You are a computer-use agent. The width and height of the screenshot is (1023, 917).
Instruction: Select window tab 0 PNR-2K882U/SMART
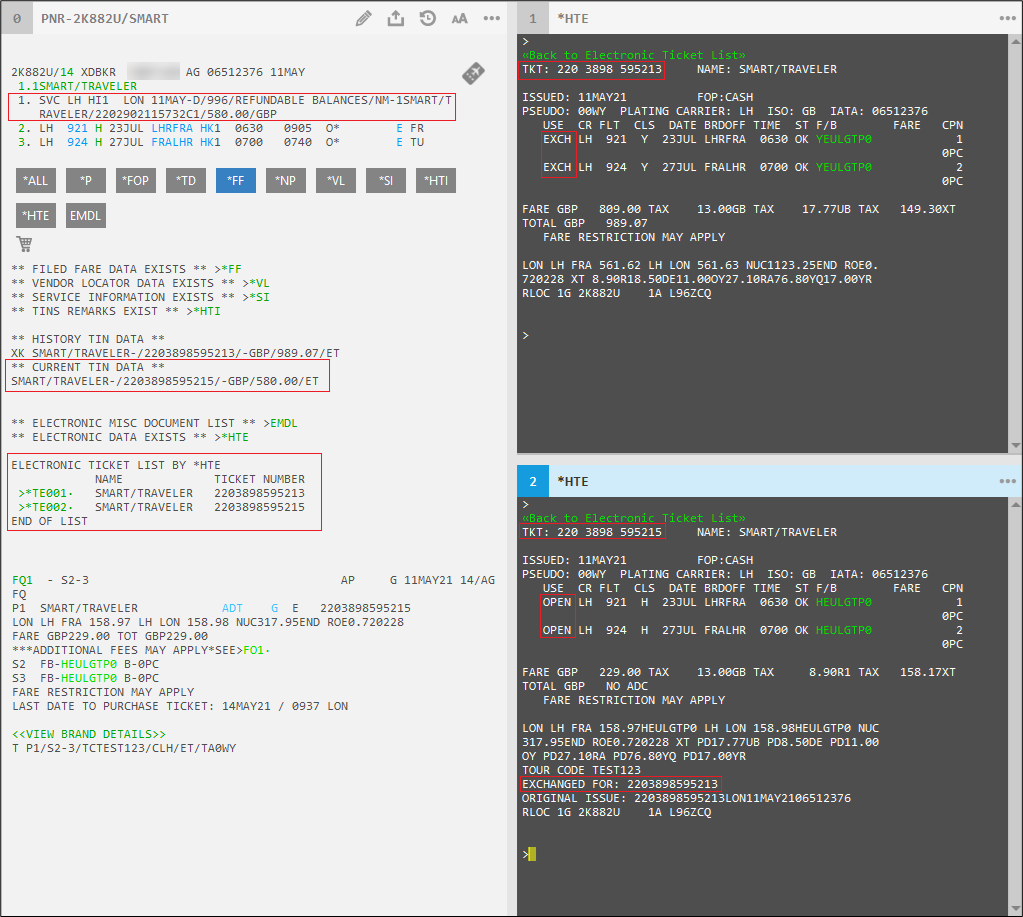(x=104, y=18)
